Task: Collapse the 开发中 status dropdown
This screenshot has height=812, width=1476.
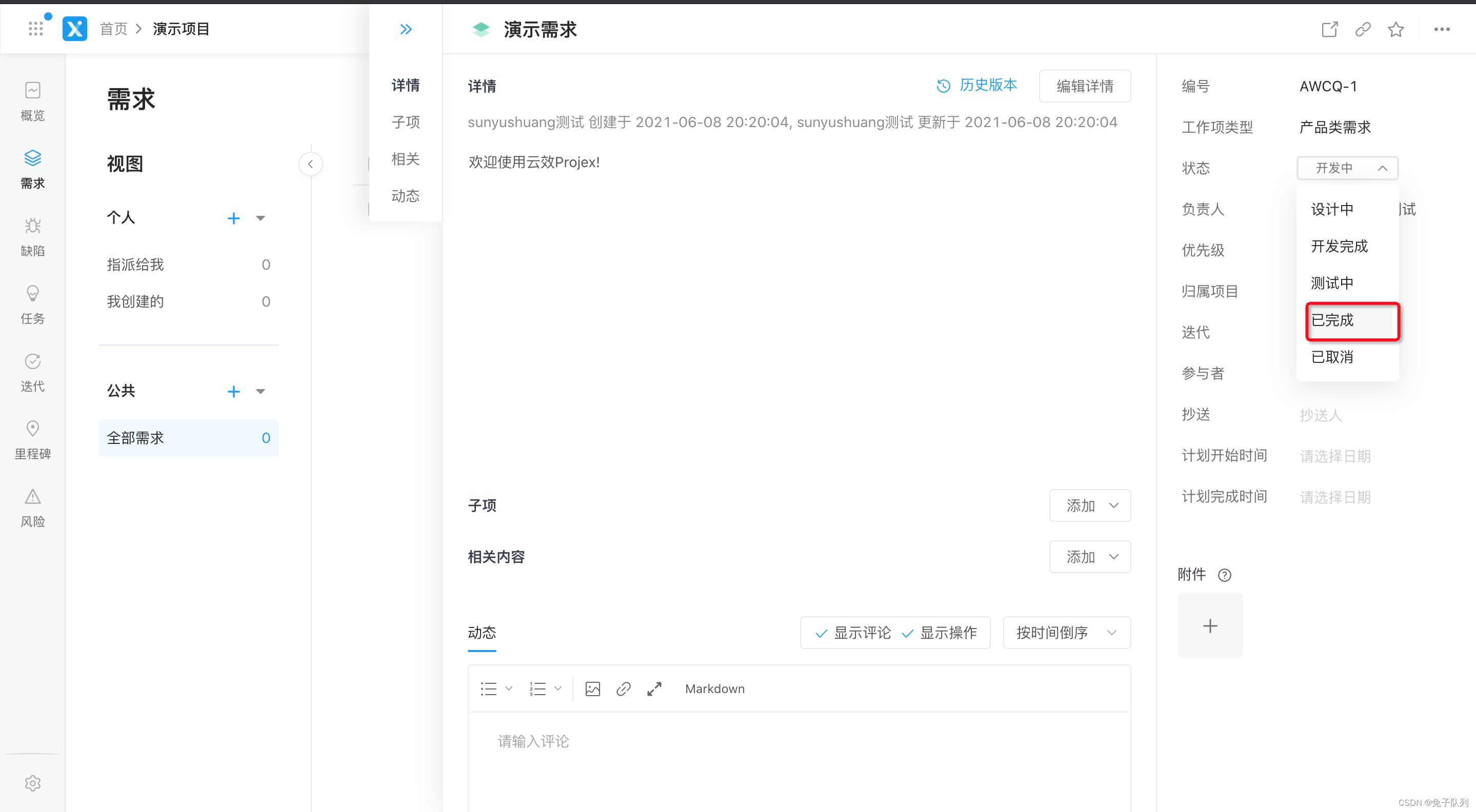Action: coord(1347,168)
